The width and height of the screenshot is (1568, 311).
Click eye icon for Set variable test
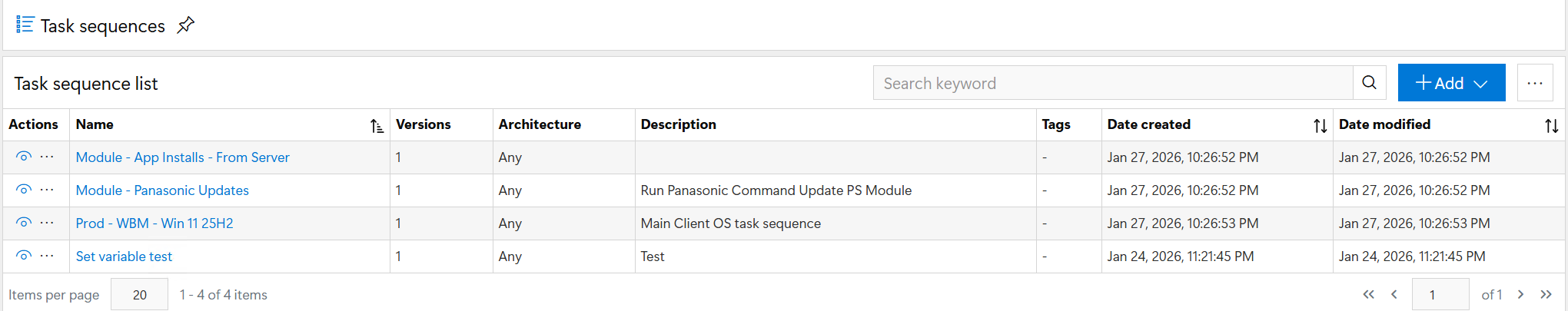[24, 256]
